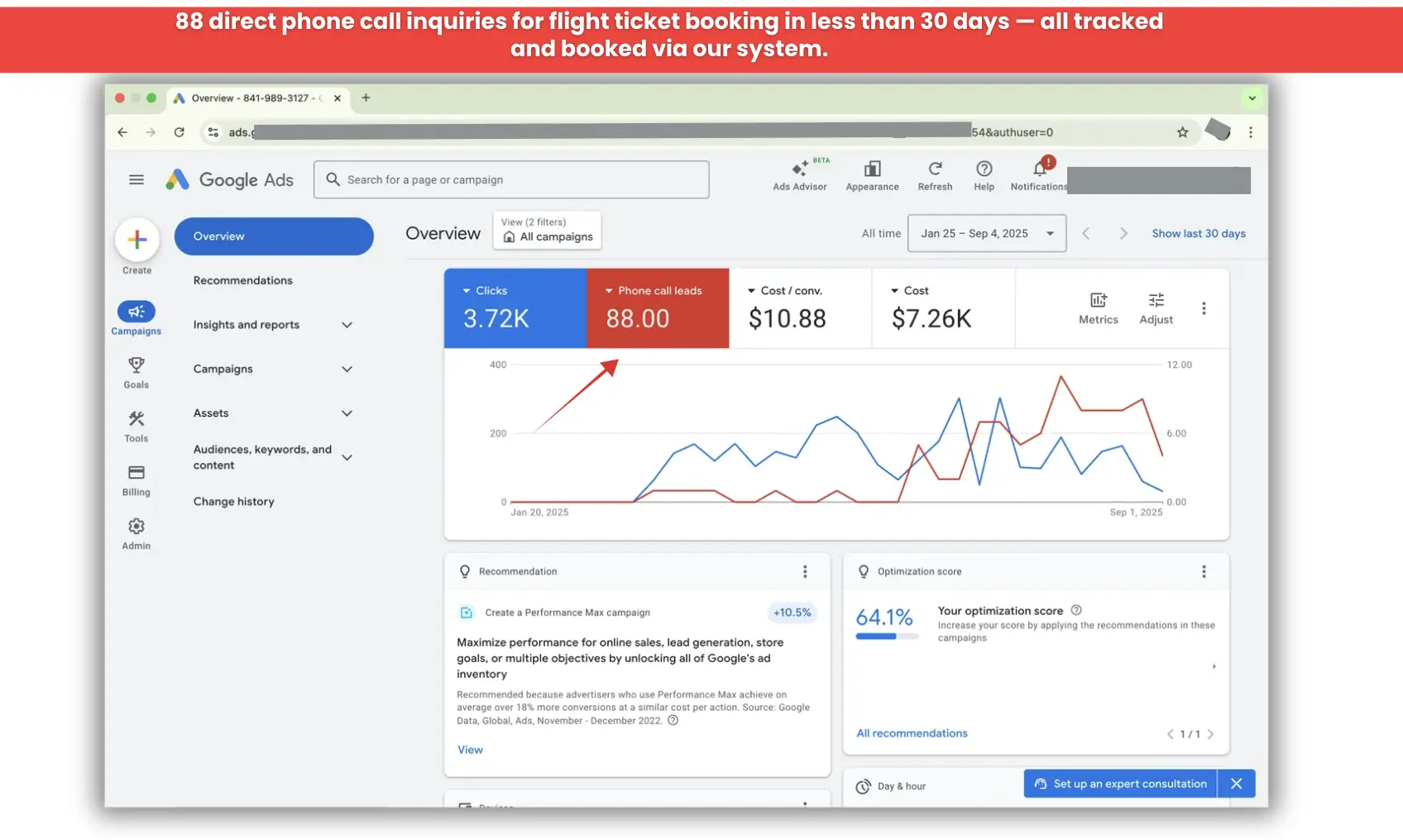The height and width of the screenshot is (840, 1403).
Task: Click previous recommendation page arrow
Action: [x=1170, y=734]
